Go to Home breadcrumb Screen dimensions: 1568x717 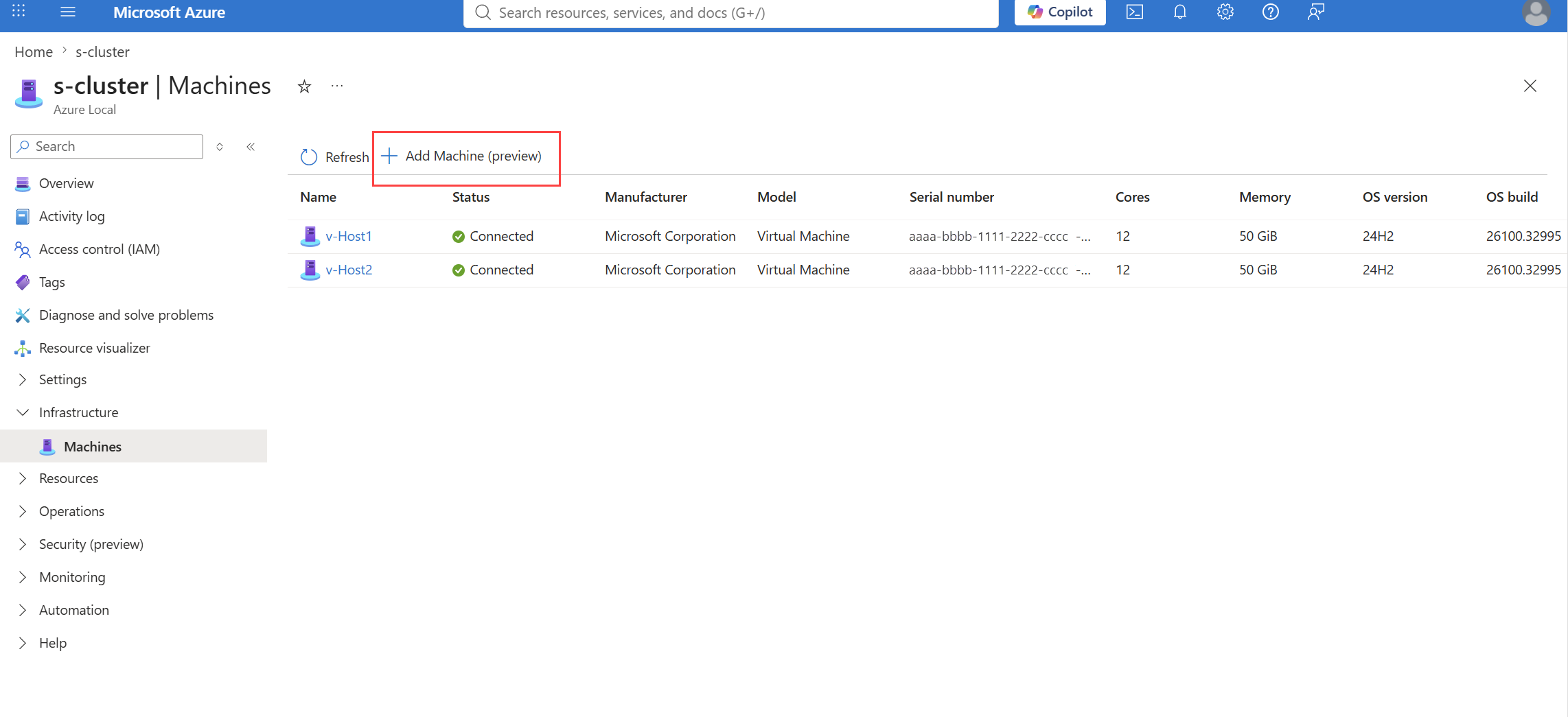[34, 52]
